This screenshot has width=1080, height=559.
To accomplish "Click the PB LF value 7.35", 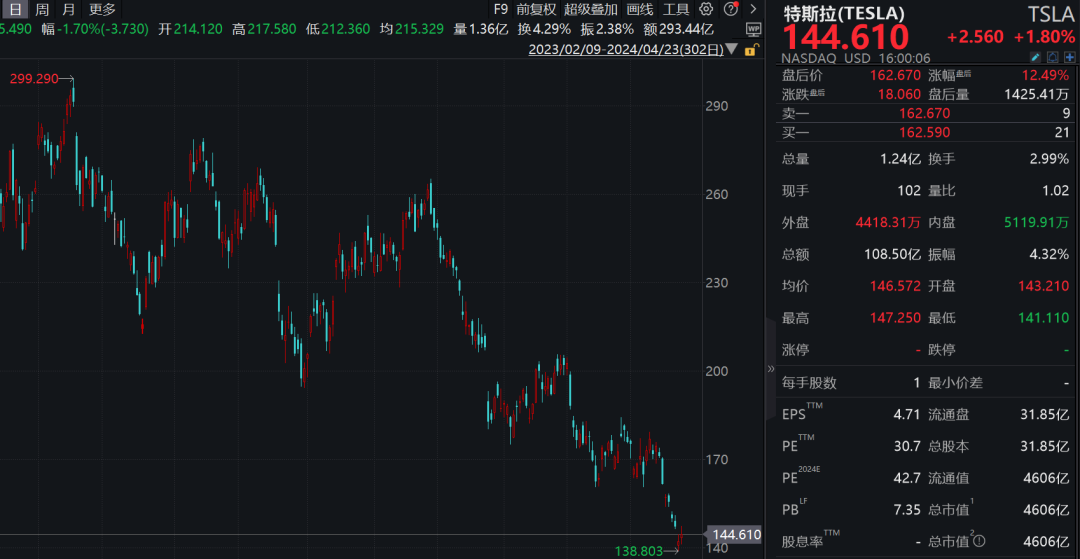I will click(908, 510).
